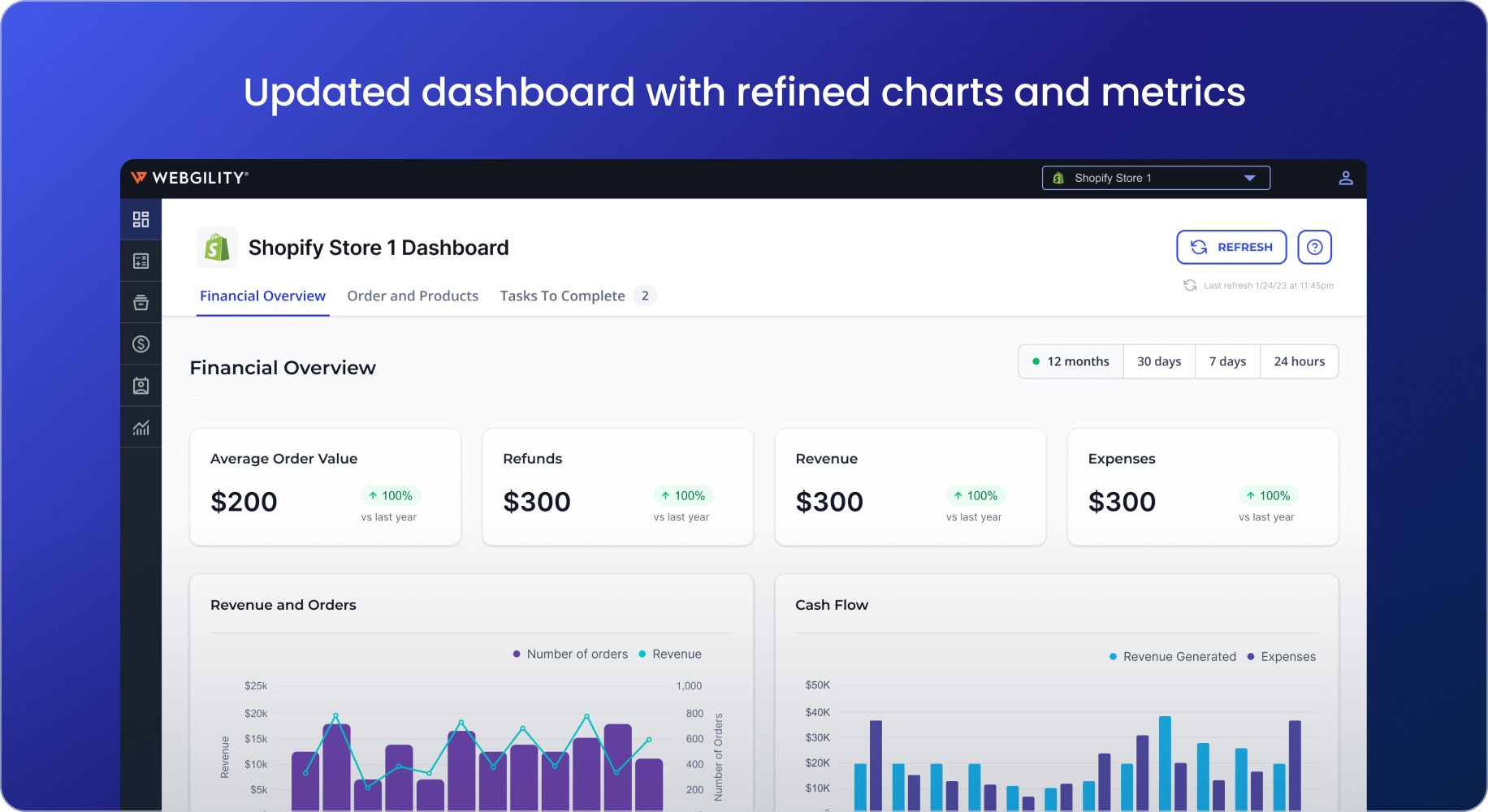Viewport: 1488px width, 812px height.
Task: Expand the store selector chevron
Action: coord(1251,177)
